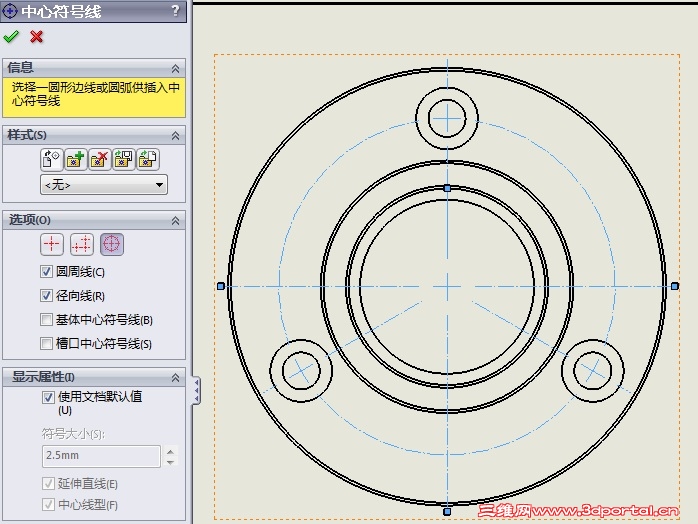The image size is (698, 524).
Task: Select the top bolt hole circle
Action: point(447,119)
